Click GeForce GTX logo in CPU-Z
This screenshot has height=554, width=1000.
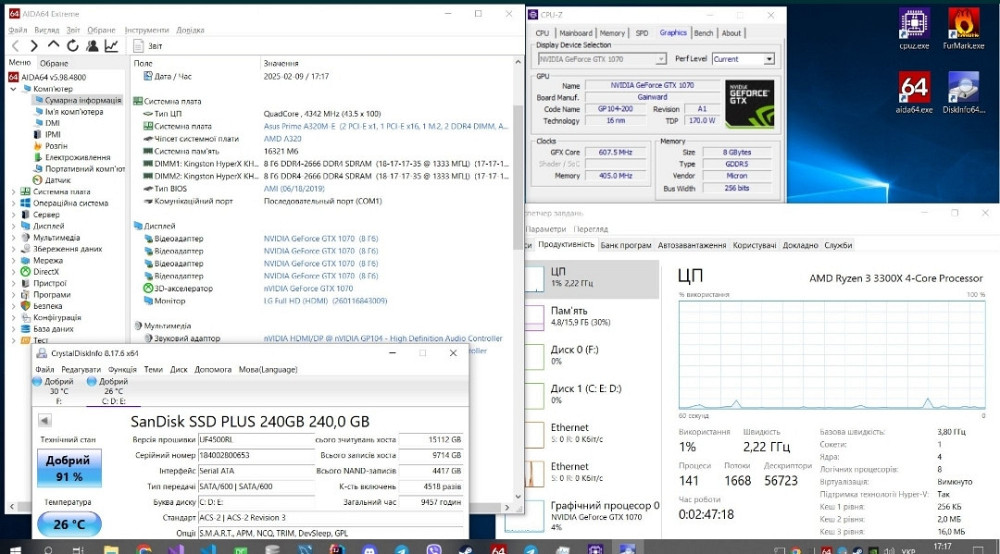point(749,104)
